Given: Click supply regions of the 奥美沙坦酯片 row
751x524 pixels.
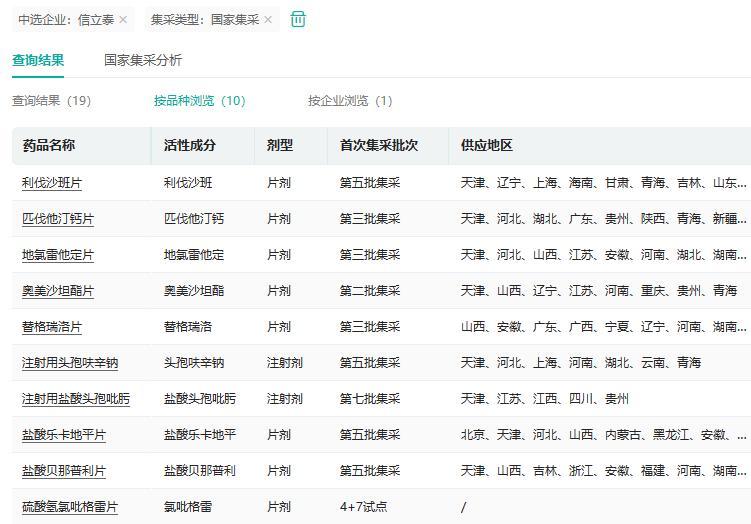Looking at the screenshot, I should [599, 291].
